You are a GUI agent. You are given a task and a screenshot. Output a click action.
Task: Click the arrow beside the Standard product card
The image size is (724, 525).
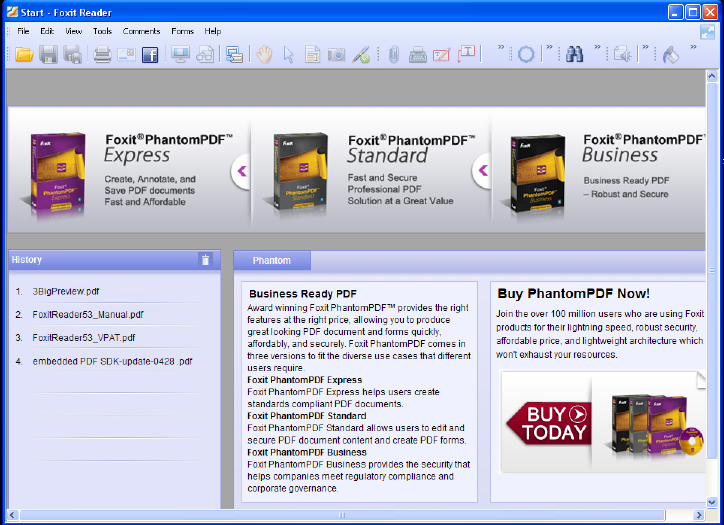[482, 171]
